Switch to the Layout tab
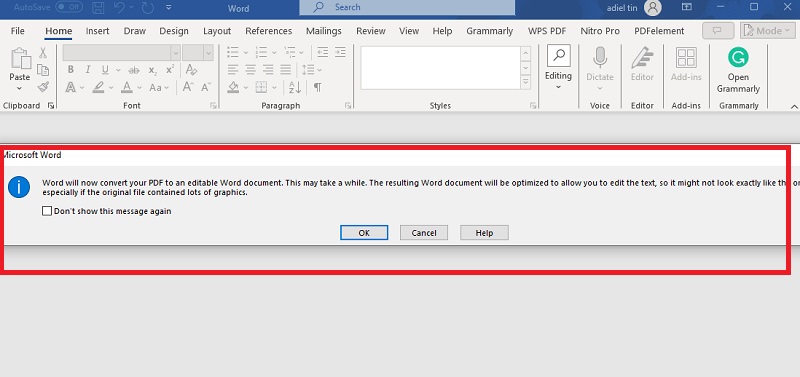This screenshot has width=800, height=377. click(x=217, y=31)
